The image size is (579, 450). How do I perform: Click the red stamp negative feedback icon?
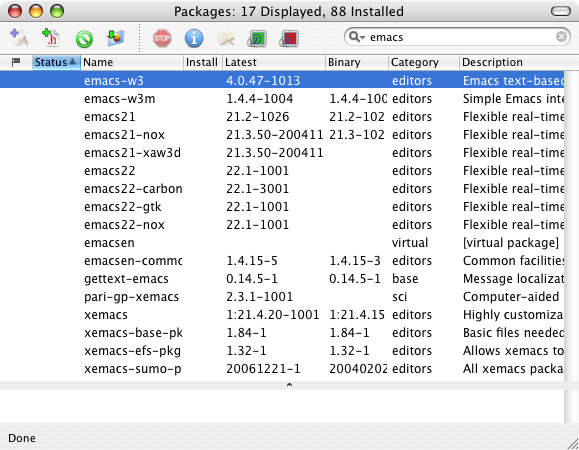[289, 39]
